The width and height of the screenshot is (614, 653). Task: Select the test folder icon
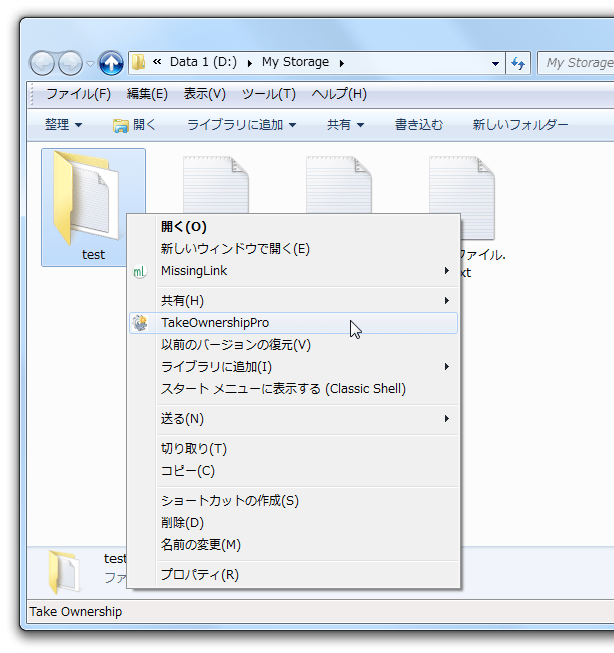(86, 197)
